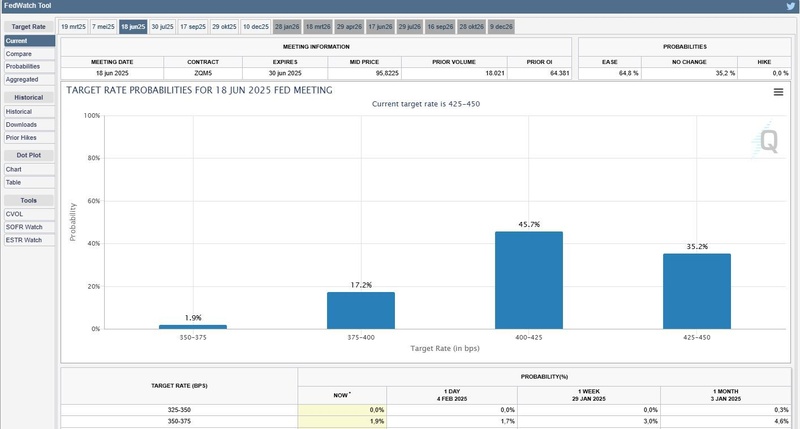Open the chart hamburger menu
800x429 pixels.
(x=778, y=92)
